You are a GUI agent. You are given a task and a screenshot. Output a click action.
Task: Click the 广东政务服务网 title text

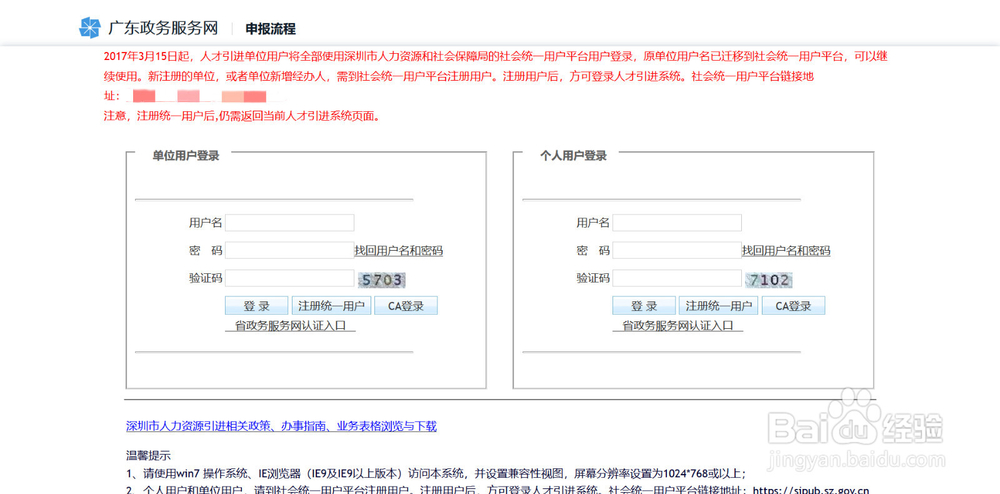click(x=163, y=28)
